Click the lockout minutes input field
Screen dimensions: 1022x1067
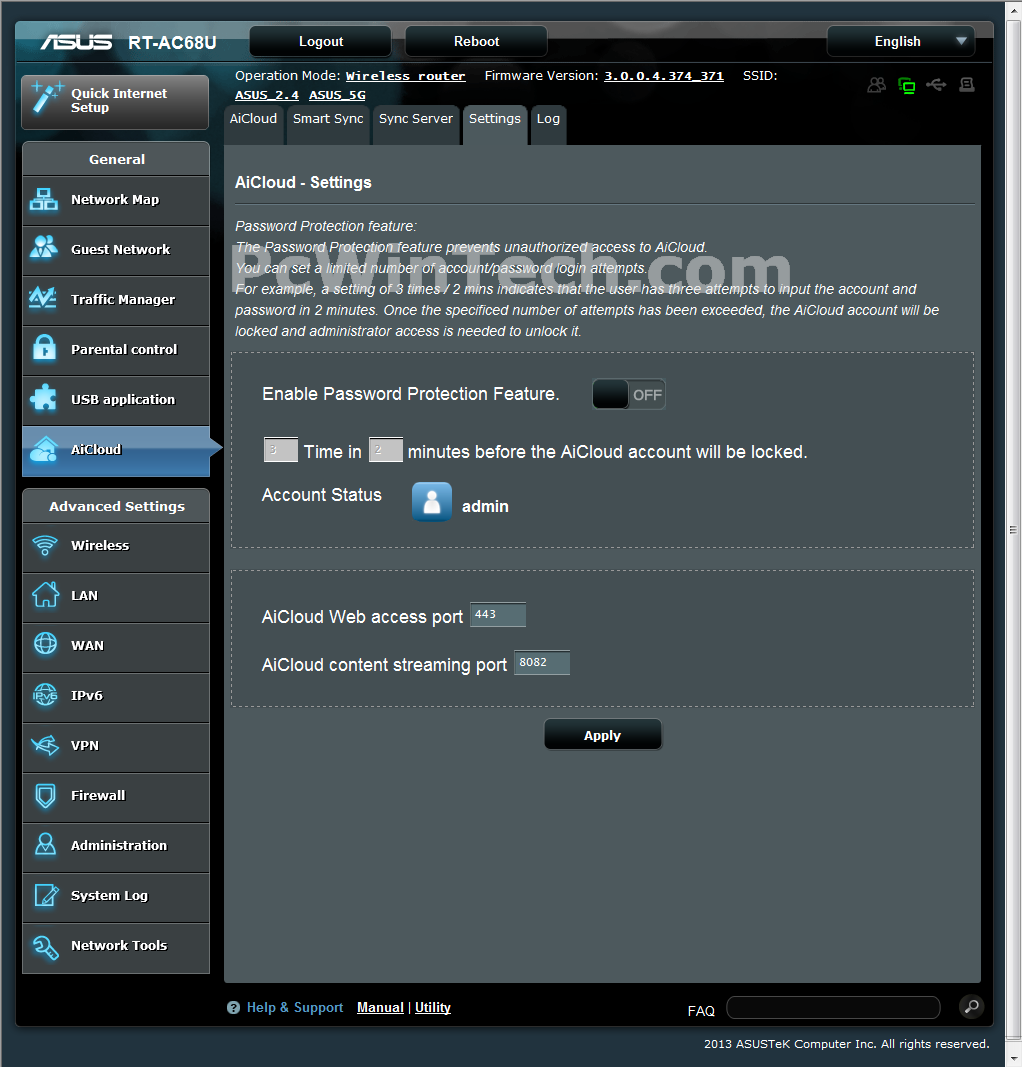click(386, 450)
